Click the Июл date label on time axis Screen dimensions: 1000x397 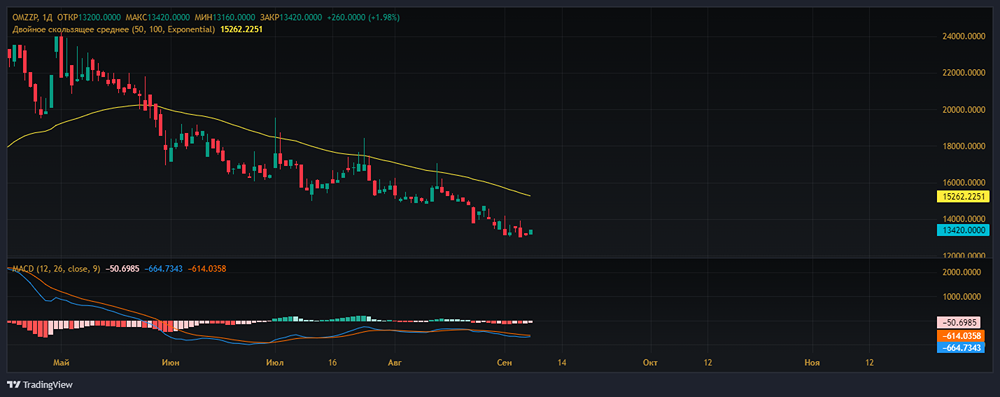coord(276,363)
